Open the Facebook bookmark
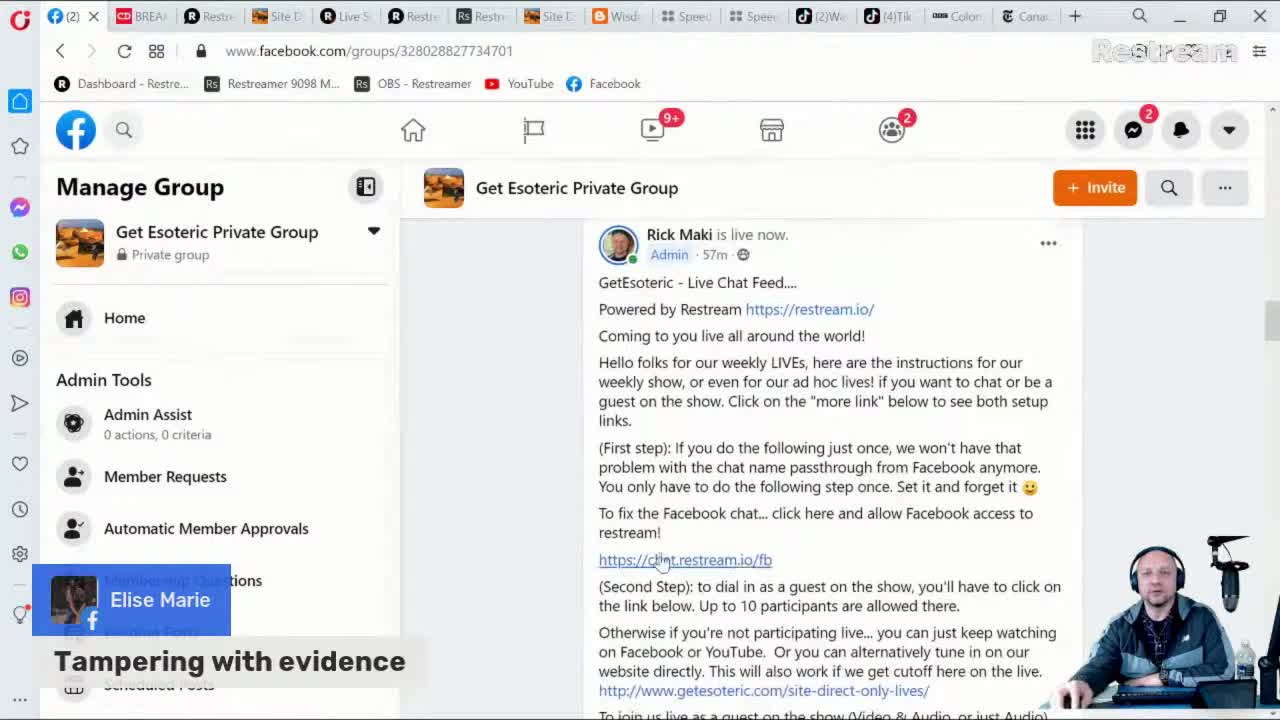 click(603, 84)
